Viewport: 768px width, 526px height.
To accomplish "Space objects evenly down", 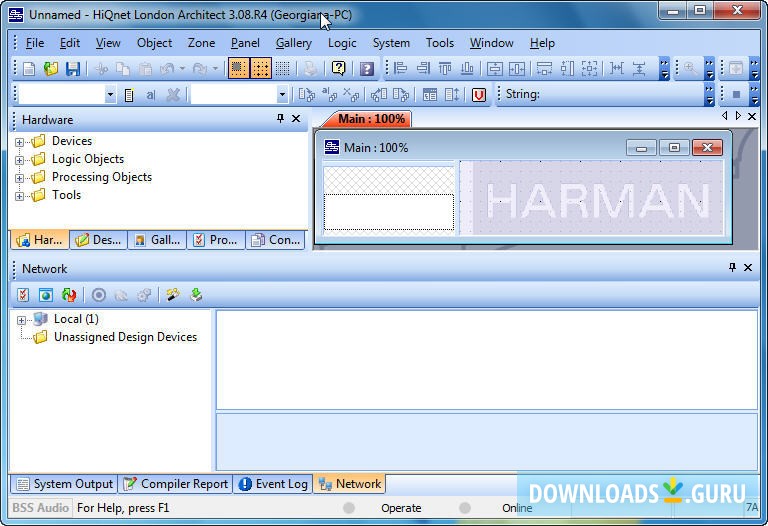I will 639,69.
